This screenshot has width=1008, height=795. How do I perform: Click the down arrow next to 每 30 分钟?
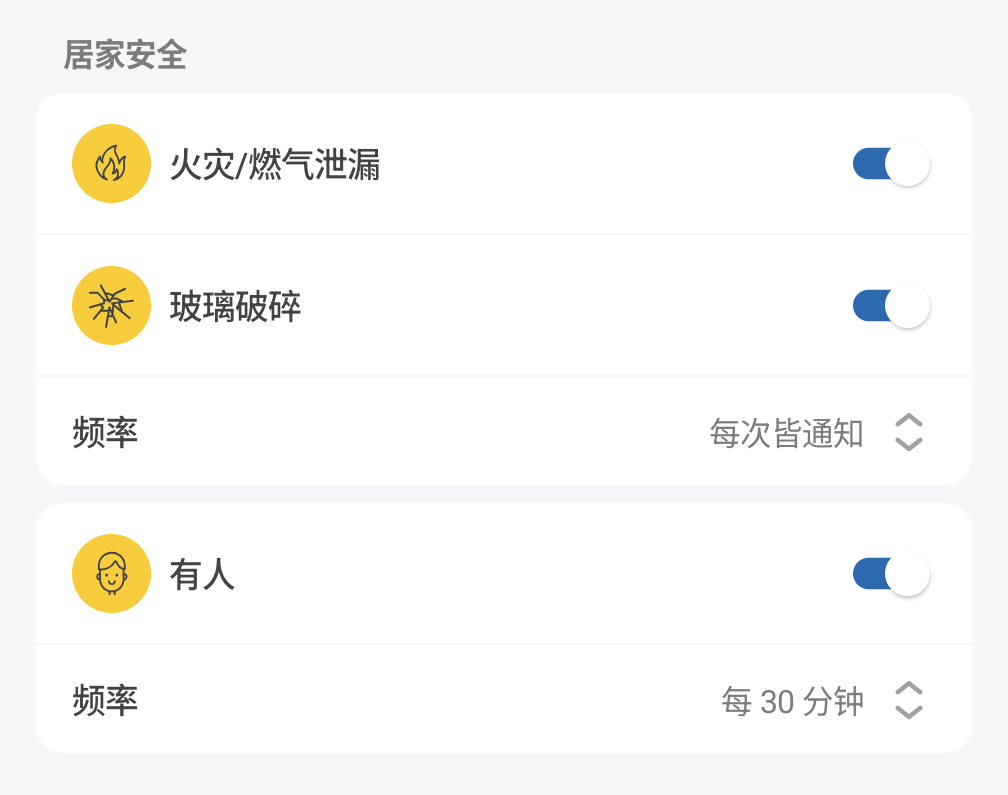[908, 712]
